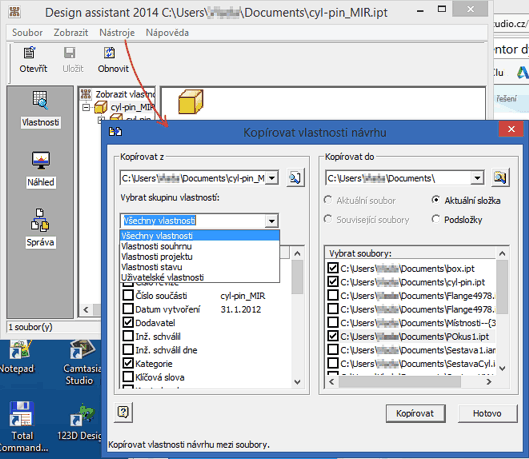Check the Klíčová slova checkbox
Screen dimensions: 529x459
pos(128,376)
